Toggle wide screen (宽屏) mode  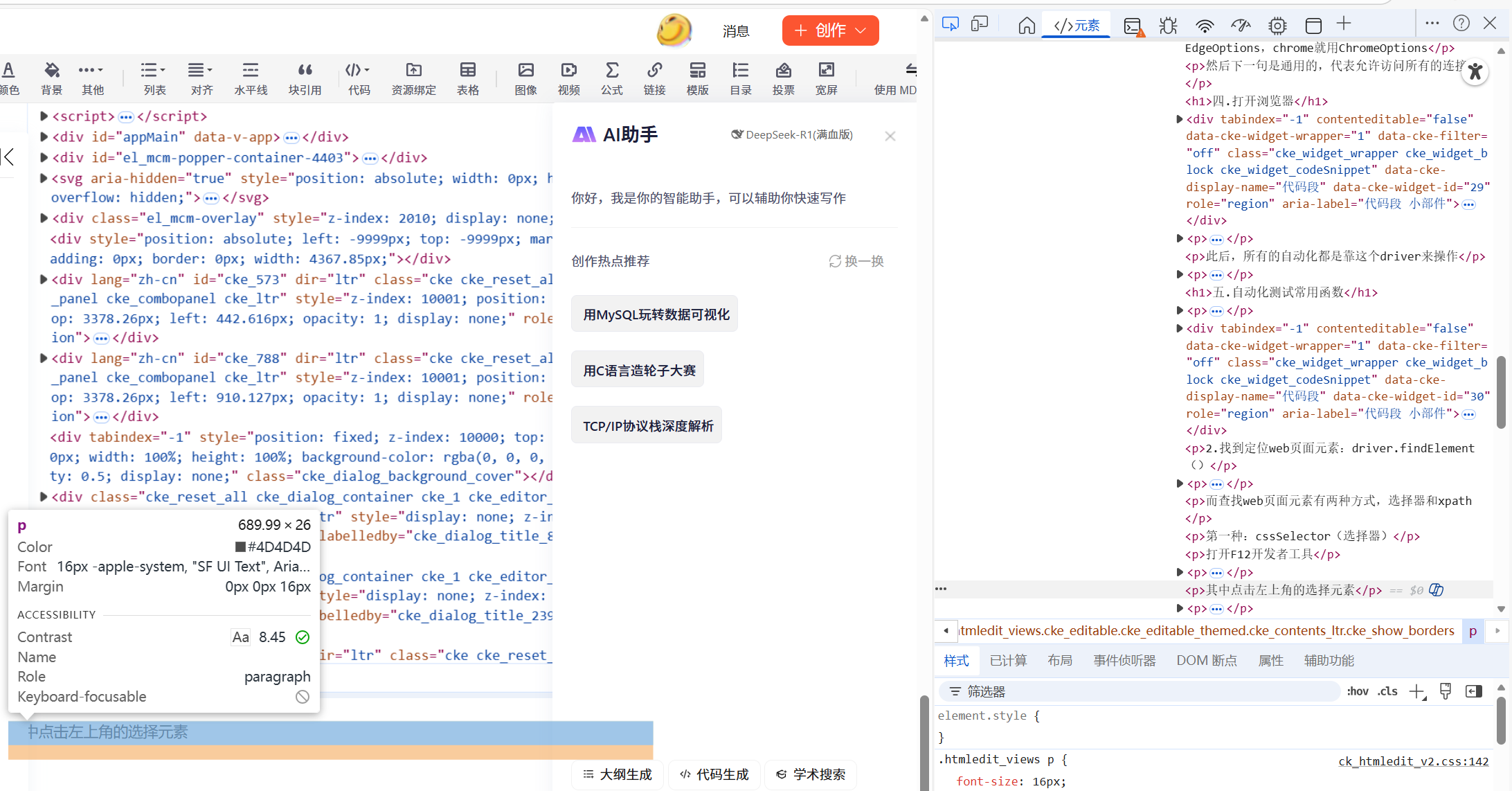pyautogui.click(x=826, y=71)
